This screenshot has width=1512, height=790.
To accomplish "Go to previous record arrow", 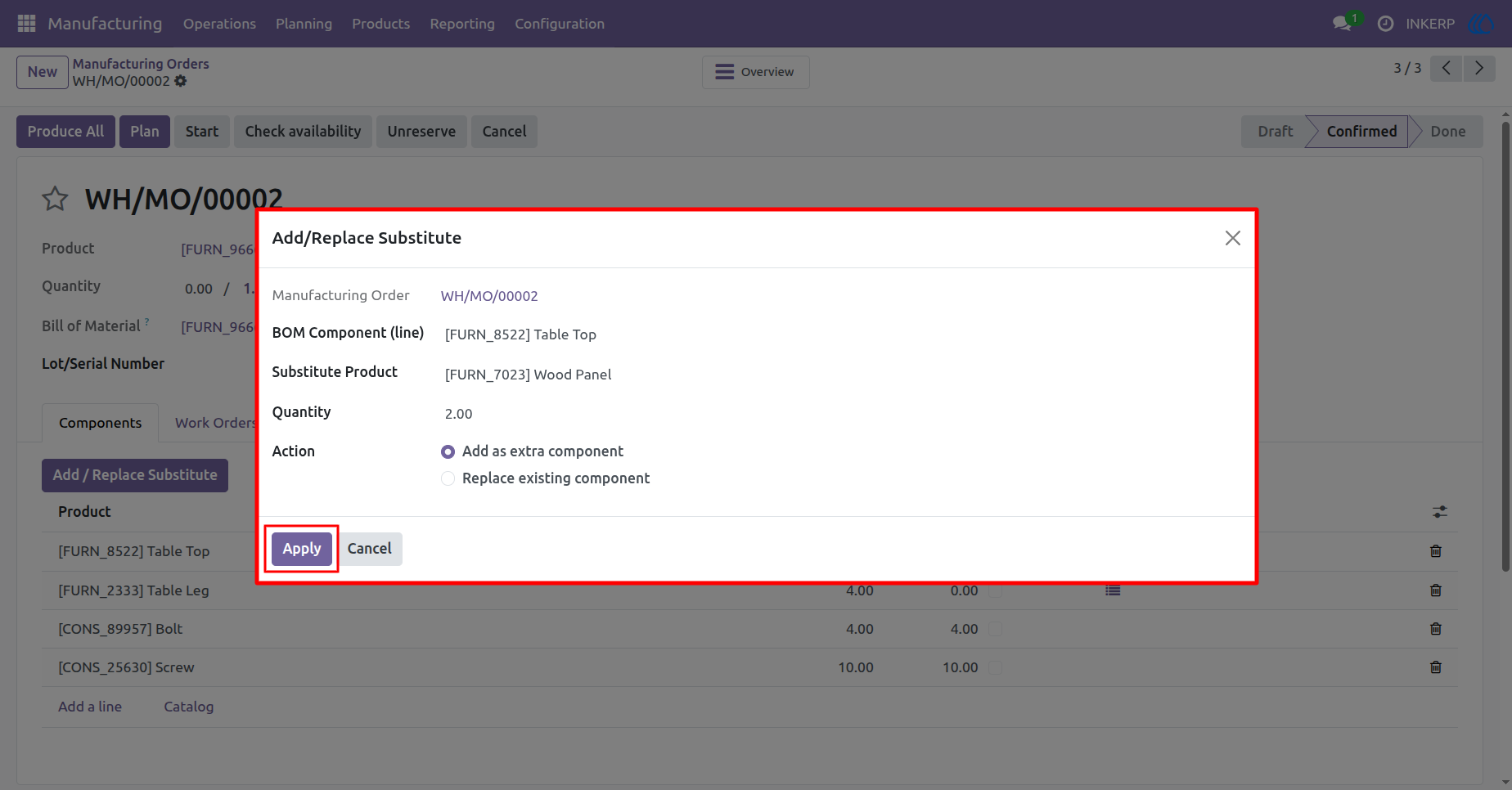I will [1447, 68].
